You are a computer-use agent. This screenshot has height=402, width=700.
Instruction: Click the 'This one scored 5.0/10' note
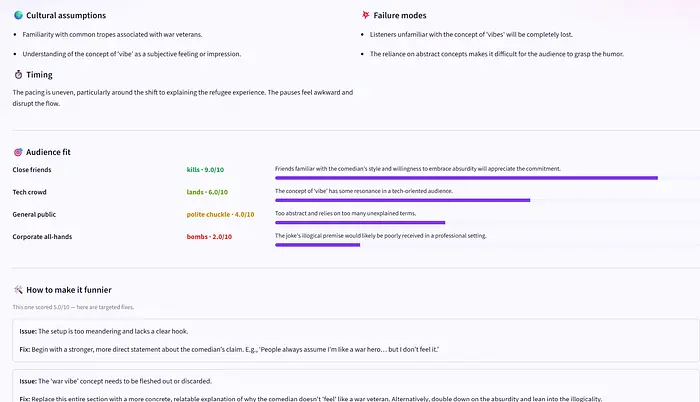(x=73, y=307)
